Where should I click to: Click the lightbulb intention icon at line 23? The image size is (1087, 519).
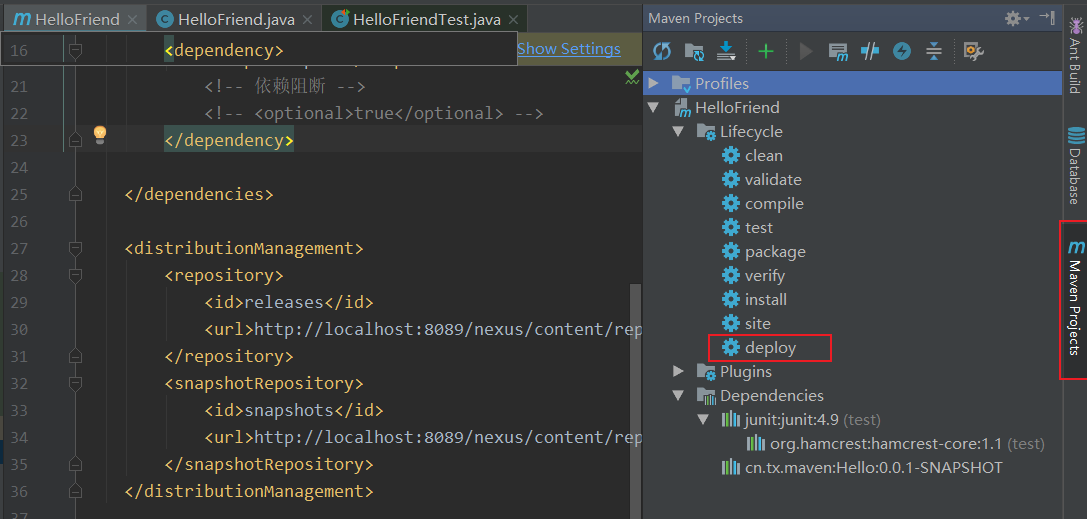100,134
